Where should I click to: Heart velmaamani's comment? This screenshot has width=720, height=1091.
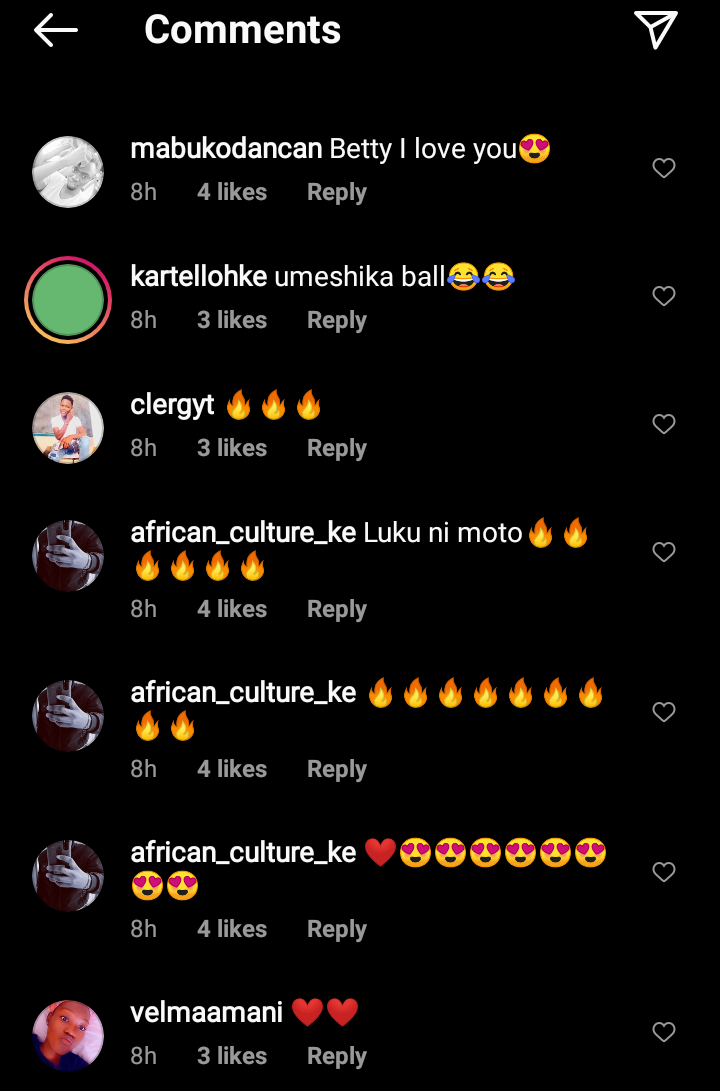[x=664, y=1032]
